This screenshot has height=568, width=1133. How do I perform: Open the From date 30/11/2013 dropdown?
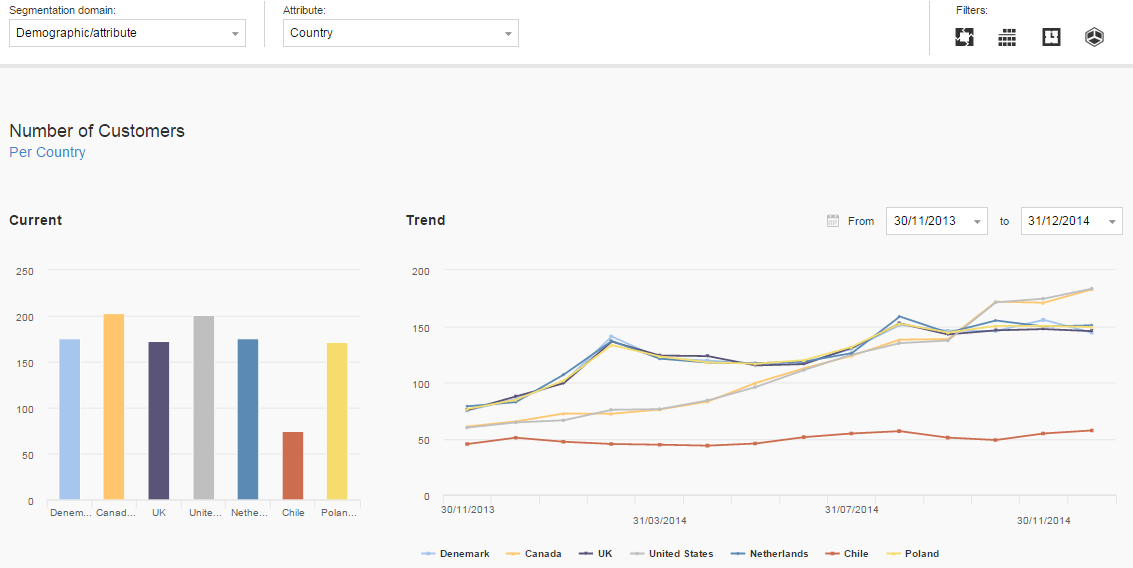click(x=936, y=221)
